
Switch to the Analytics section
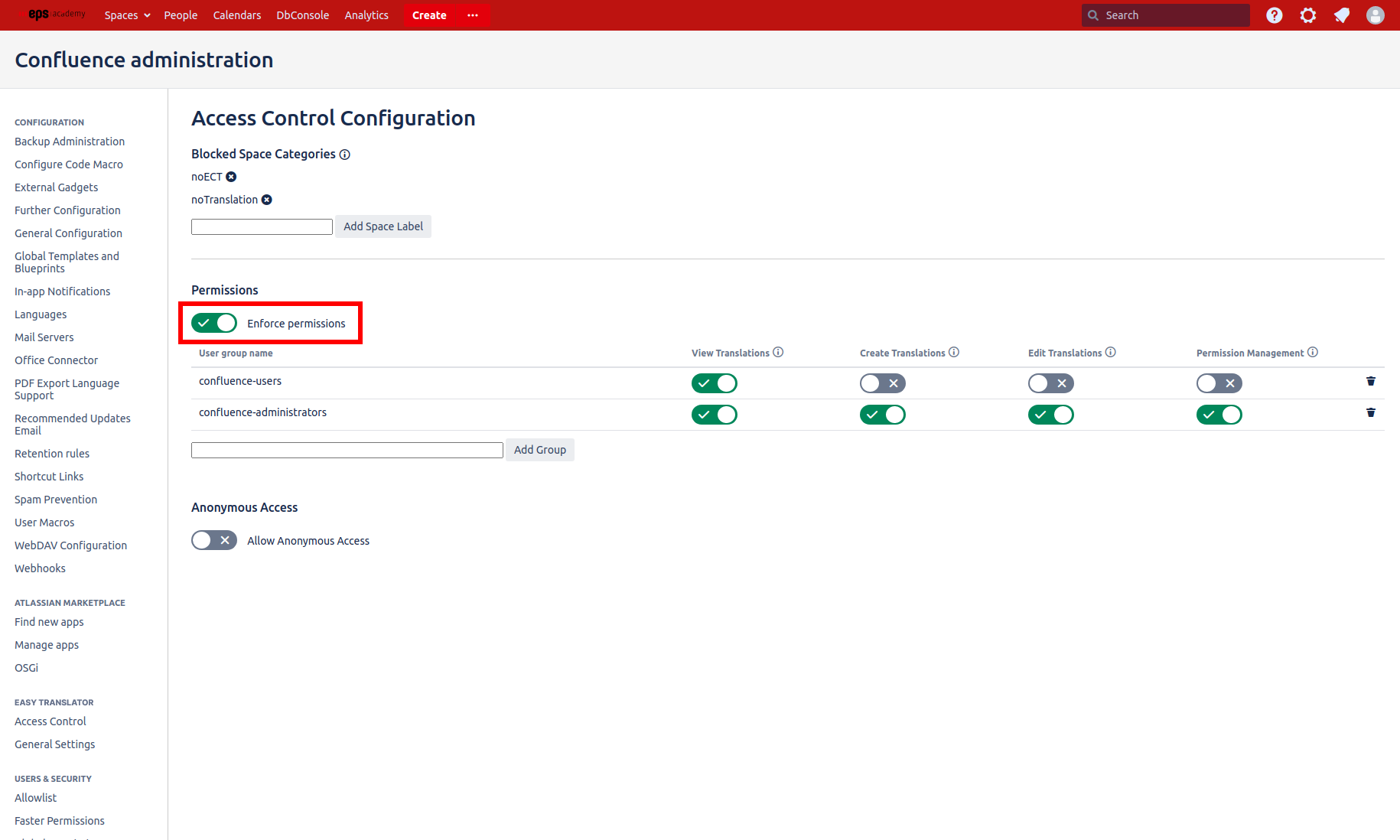[x=366, y=15]
